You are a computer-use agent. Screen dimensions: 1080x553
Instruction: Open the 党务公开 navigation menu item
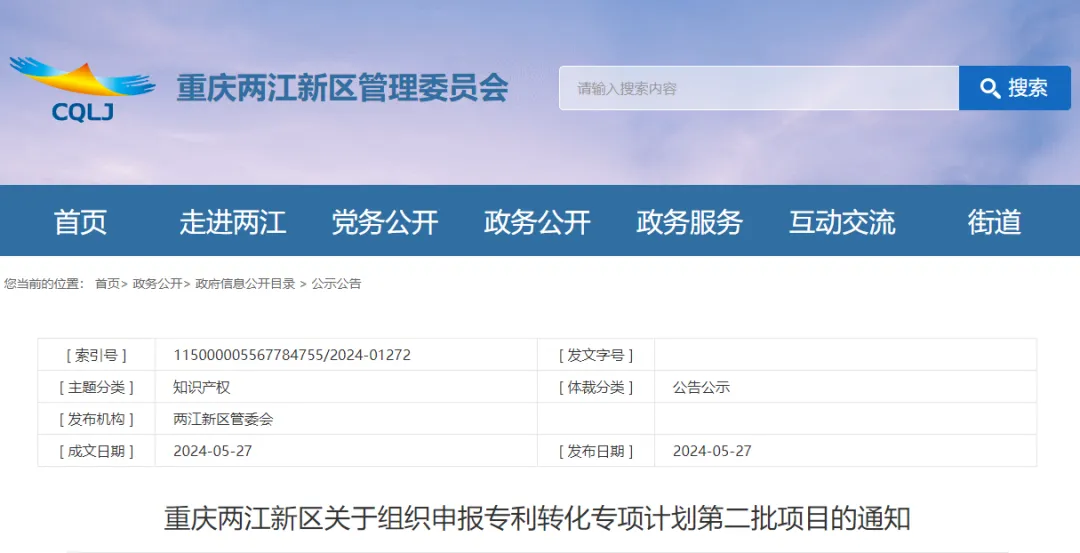tap(385, 222)
